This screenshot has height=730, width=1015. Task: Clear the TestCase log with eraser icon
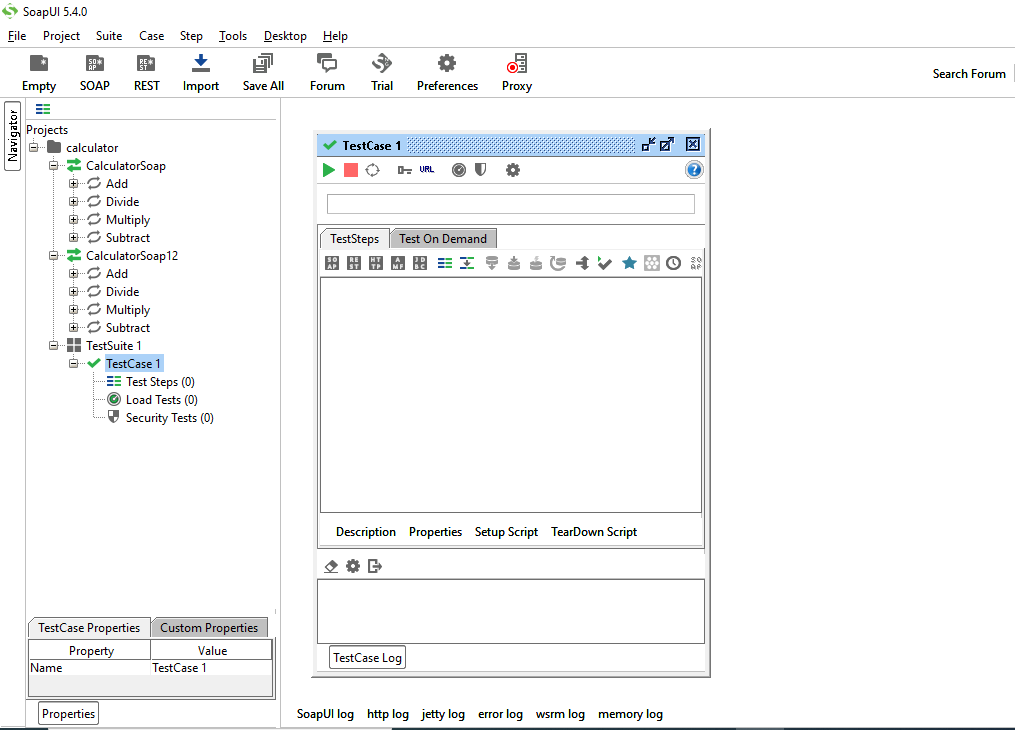tap(331, 566)
